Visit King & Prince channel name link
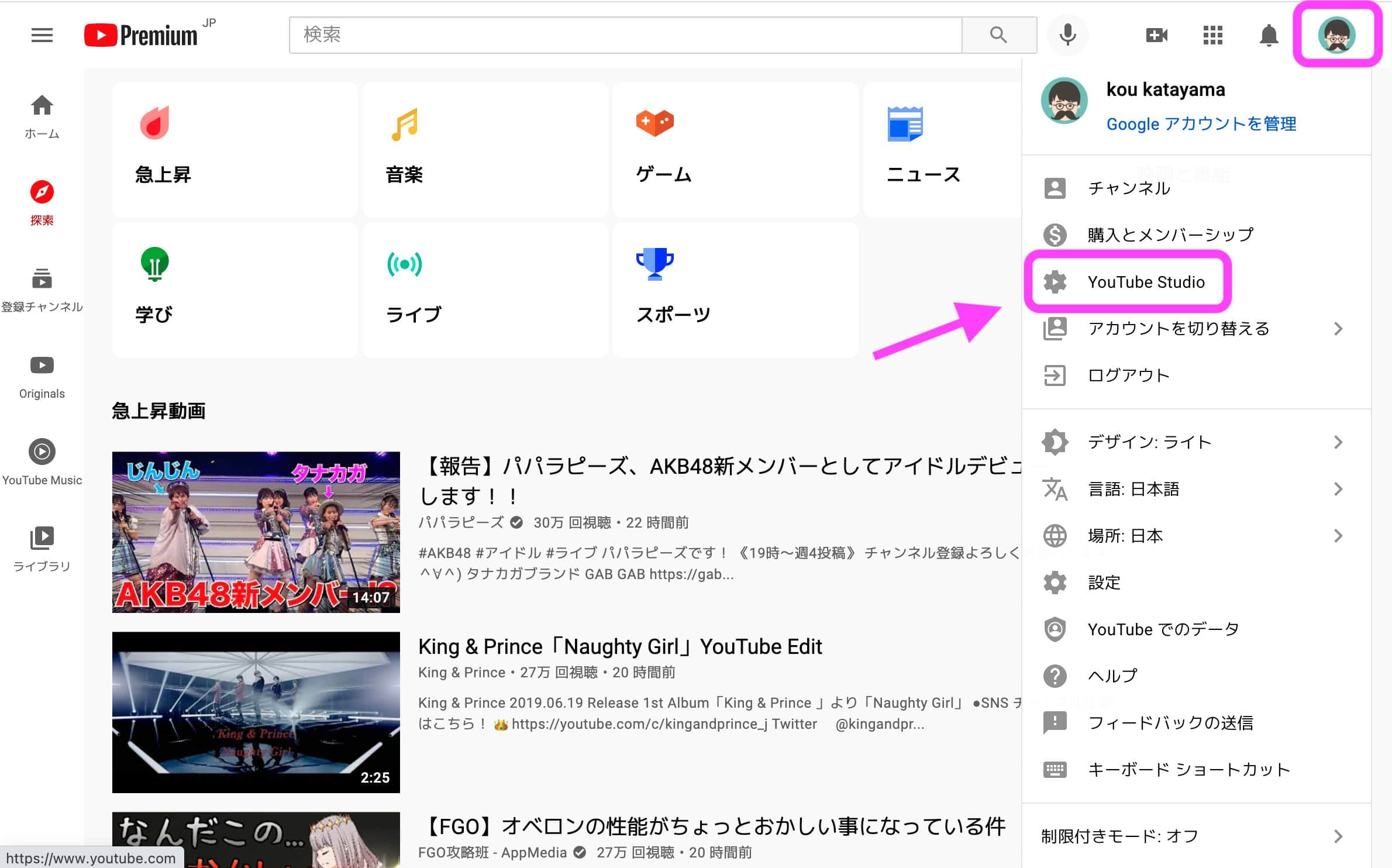The width and height of the screenshot is (1392, 868). coord(461,673)
